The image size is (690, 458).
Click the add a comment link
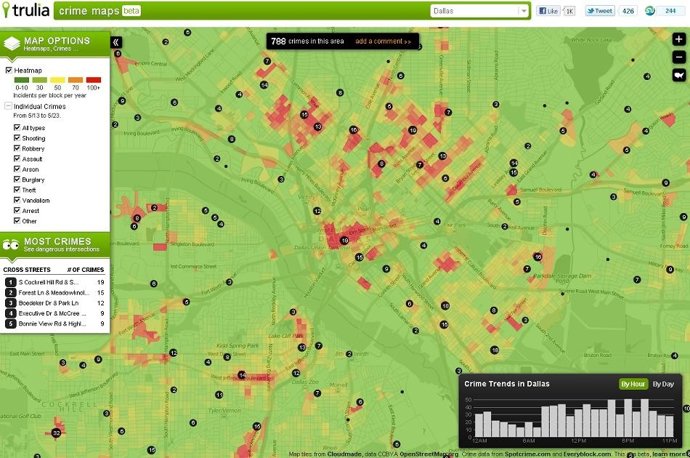383,41
